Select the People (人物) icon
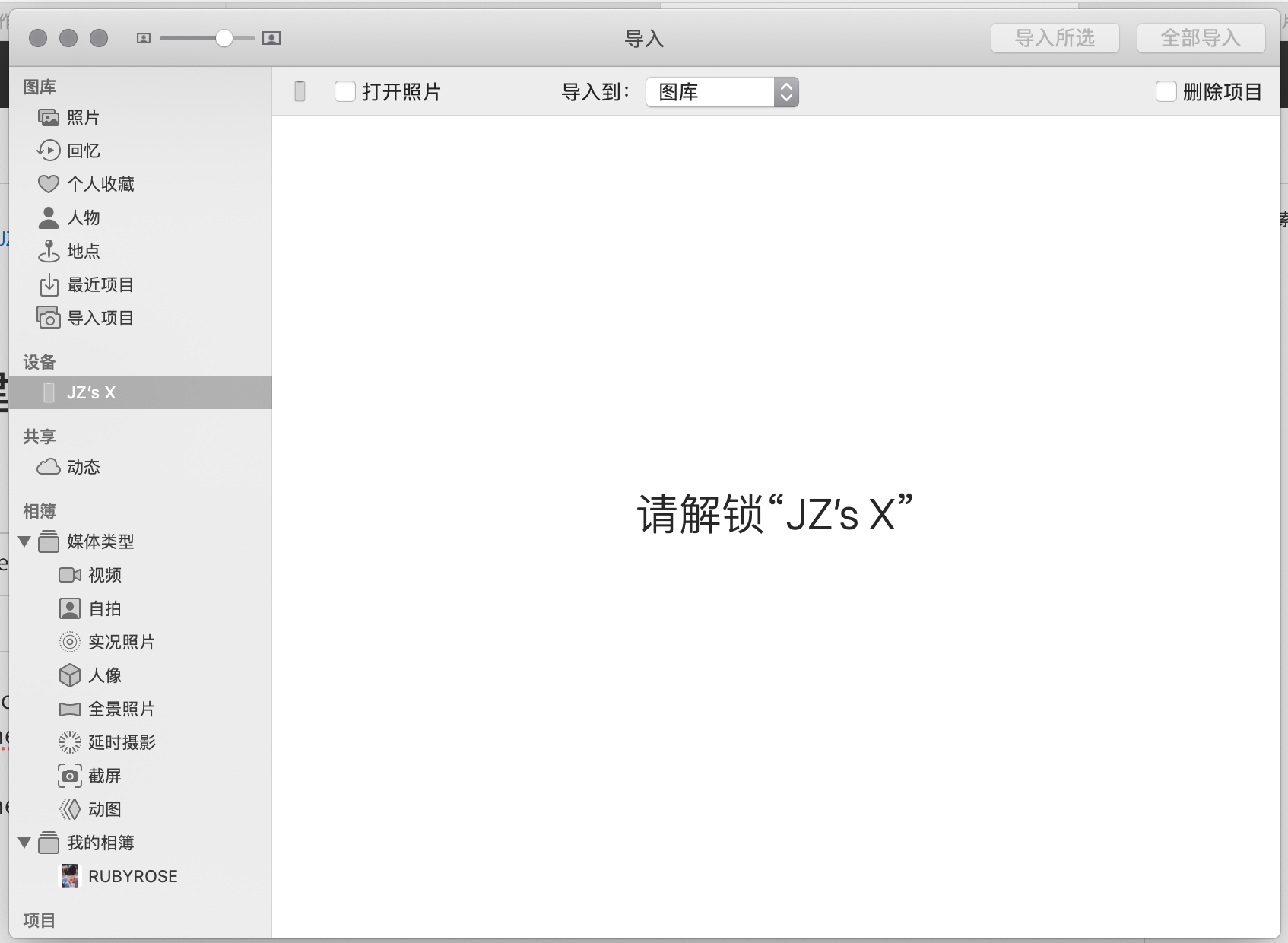Image resolution: width=1288 pixels, height=943 pixels. pos(49,217)
